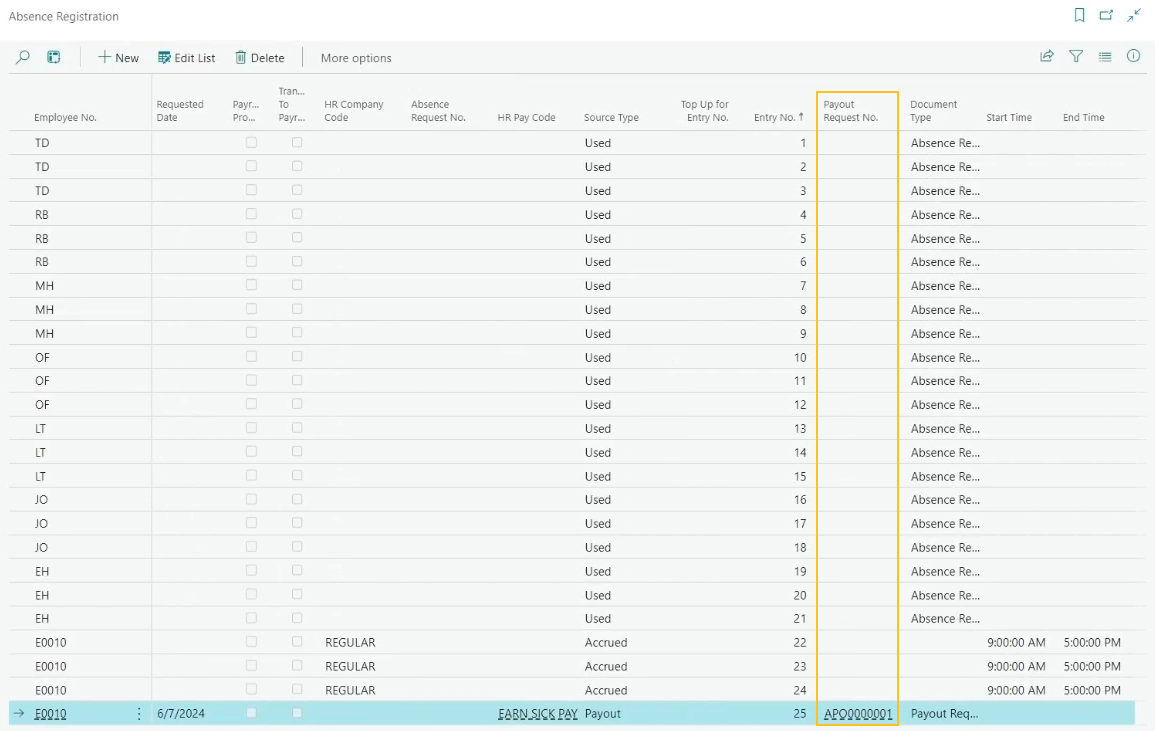
Task: Enable Transfer To Payroll for entry 25
Action: [296, 713]
